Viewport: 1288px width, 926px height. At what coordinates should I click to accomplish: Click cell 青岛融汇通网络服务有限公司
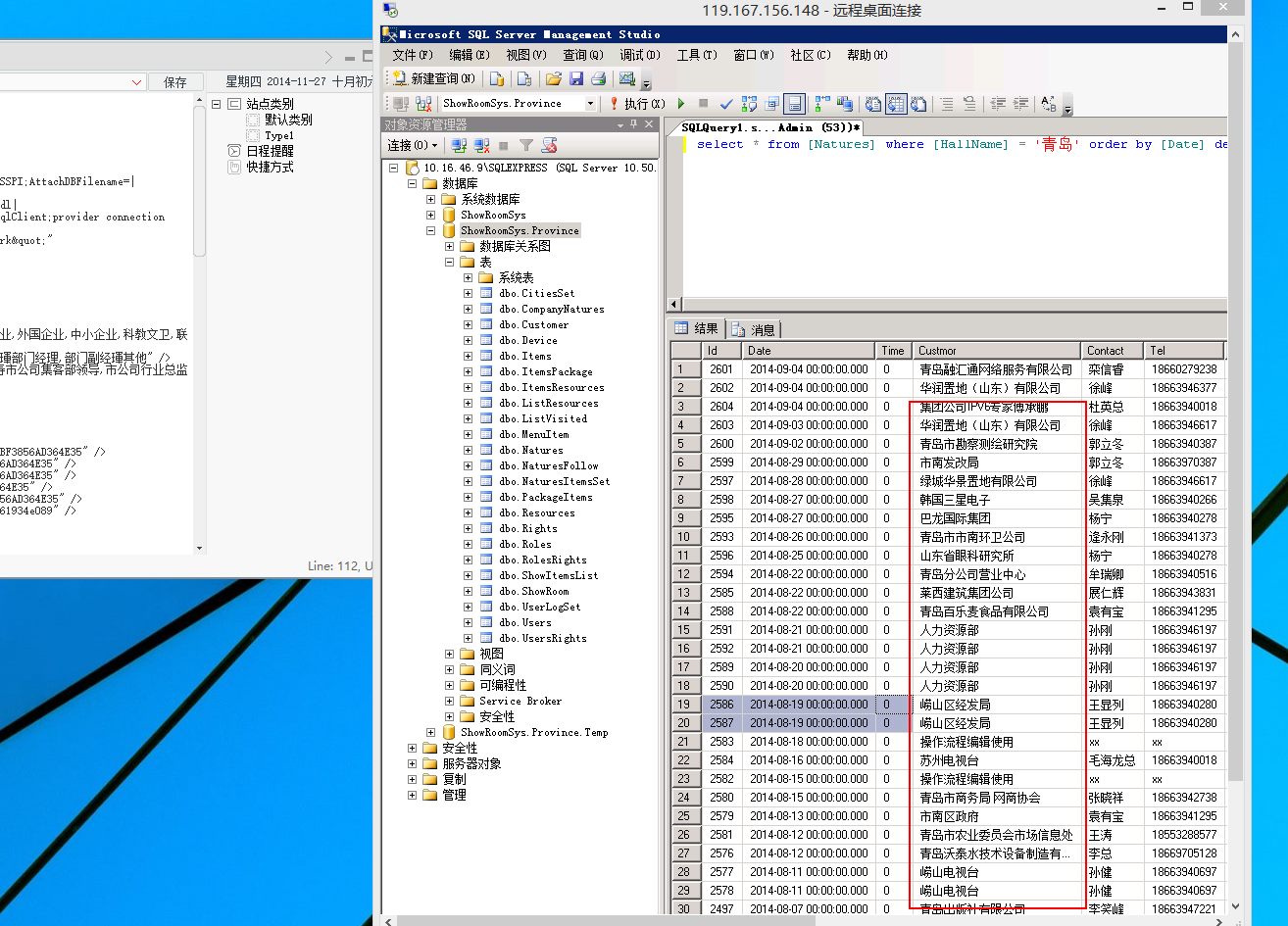tap(996, 369)
